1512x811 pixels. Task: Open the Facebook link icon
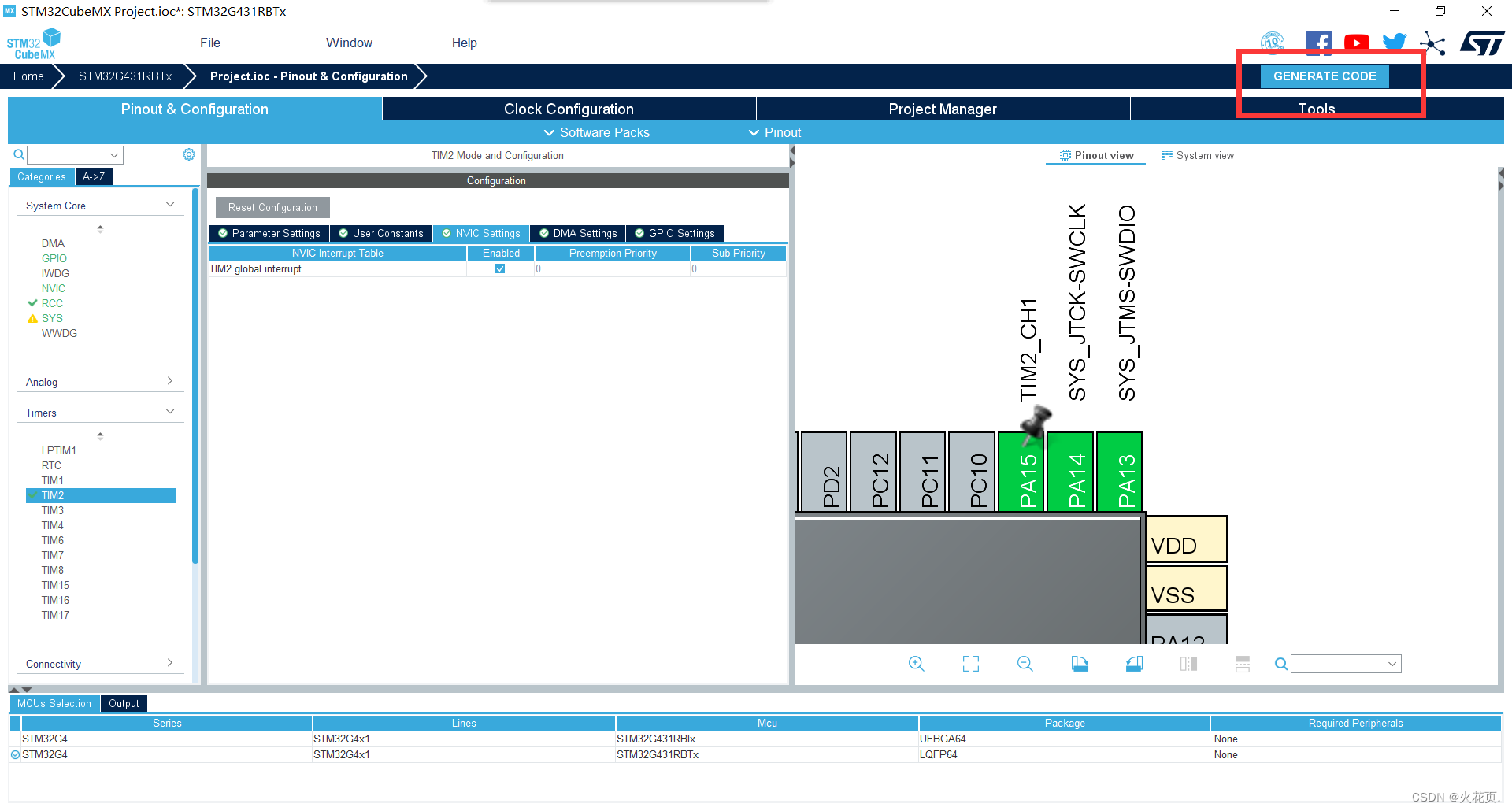pyautogui.click(x=1318, y=43)
